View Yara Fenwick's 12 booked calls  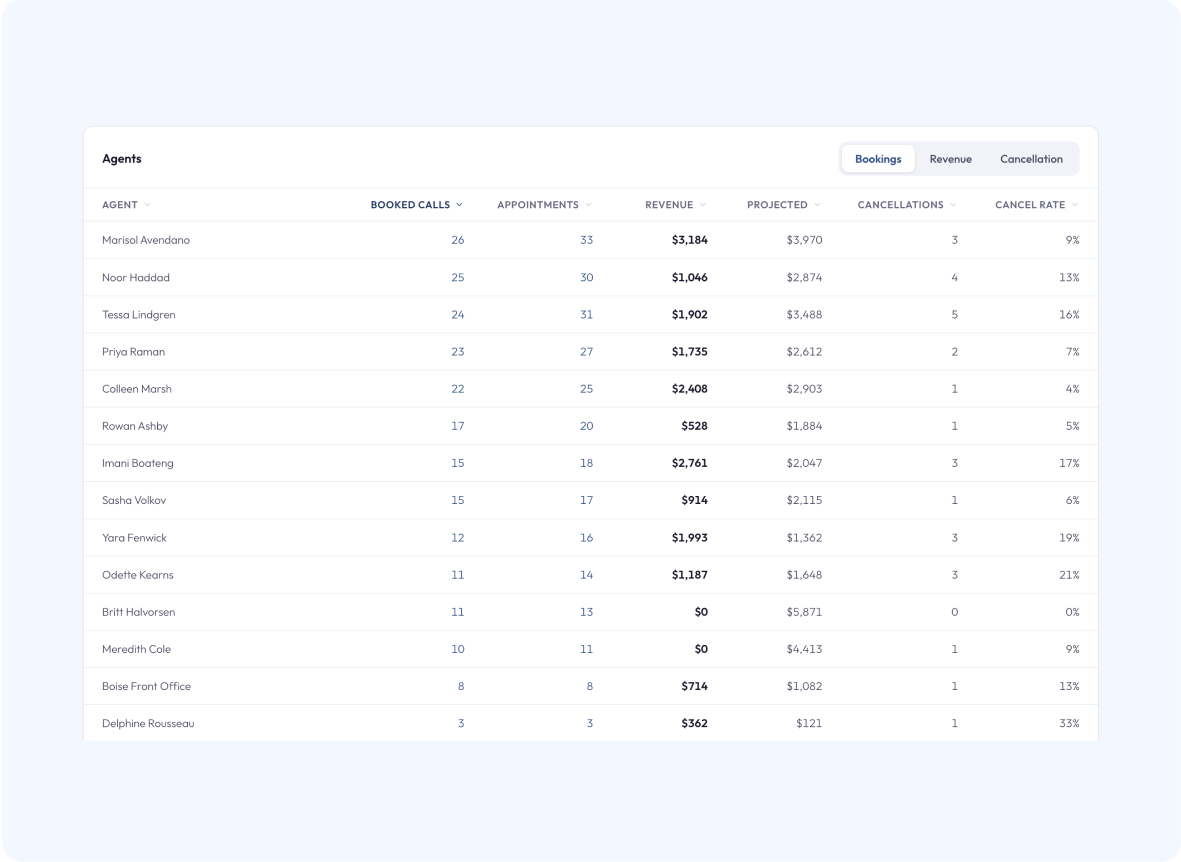coord(457,538)
